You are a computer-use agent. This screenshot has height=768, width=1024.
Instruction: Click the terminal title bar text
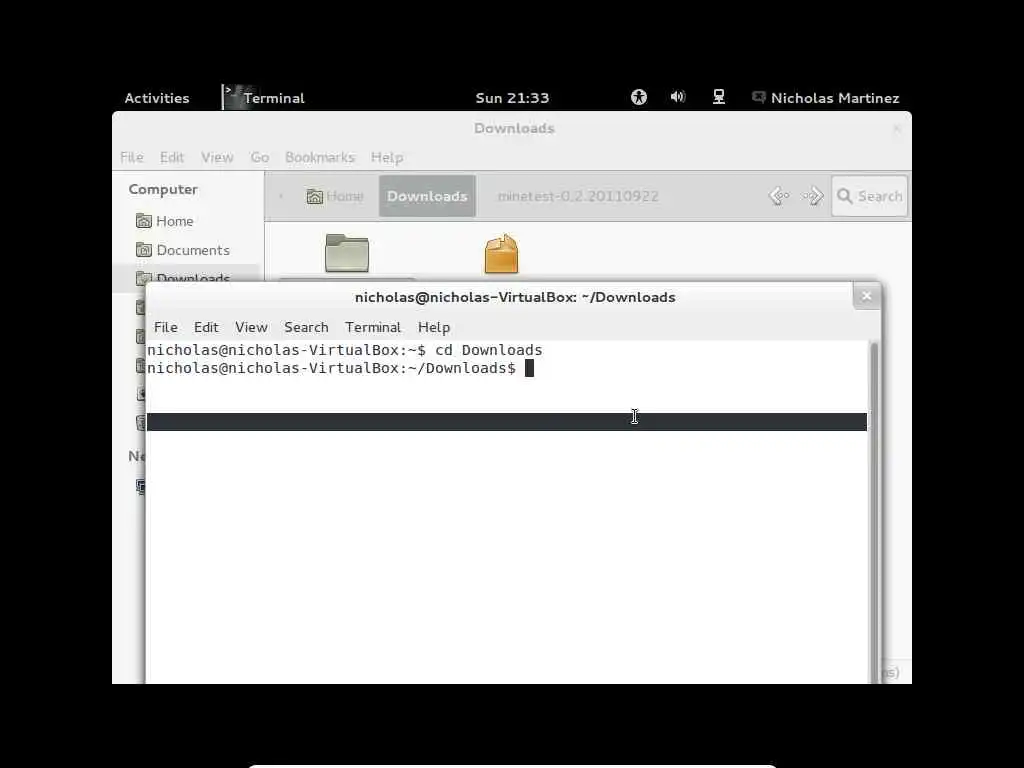[x=515, y=297]
